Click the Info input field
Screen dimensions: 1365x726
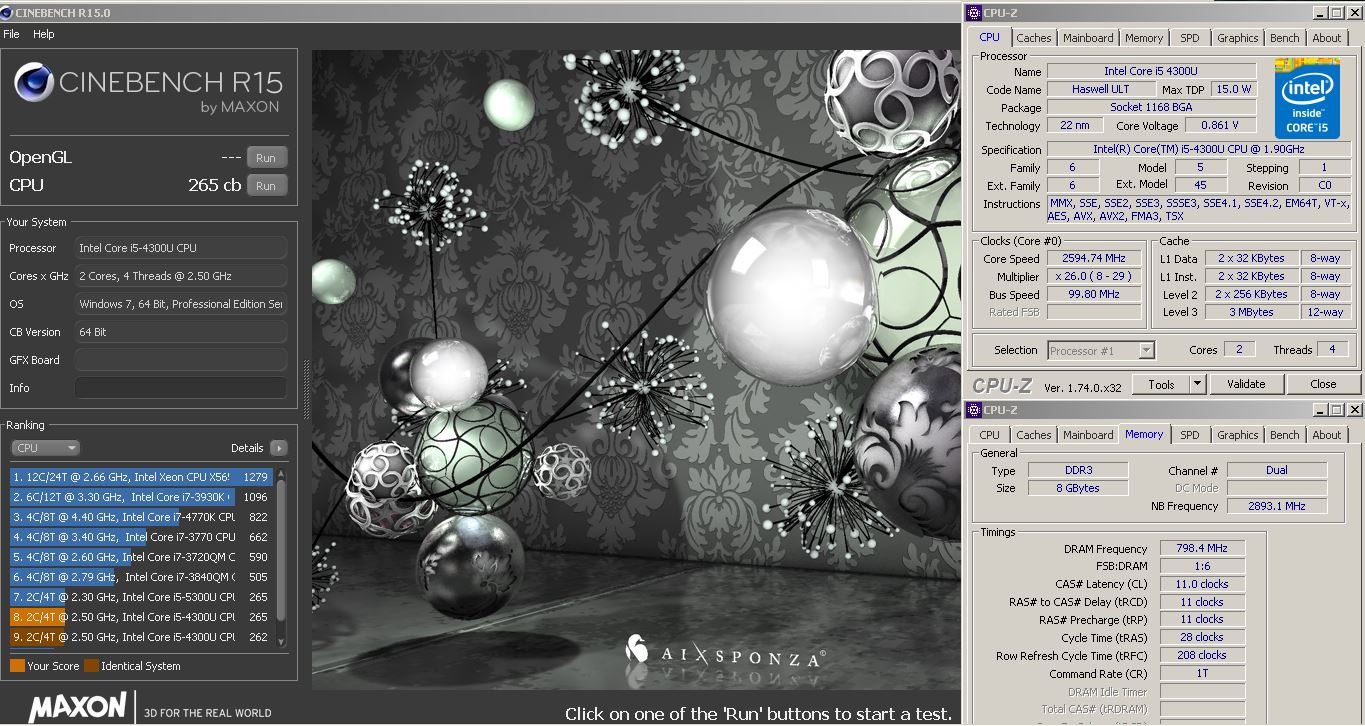click(180, 388)
